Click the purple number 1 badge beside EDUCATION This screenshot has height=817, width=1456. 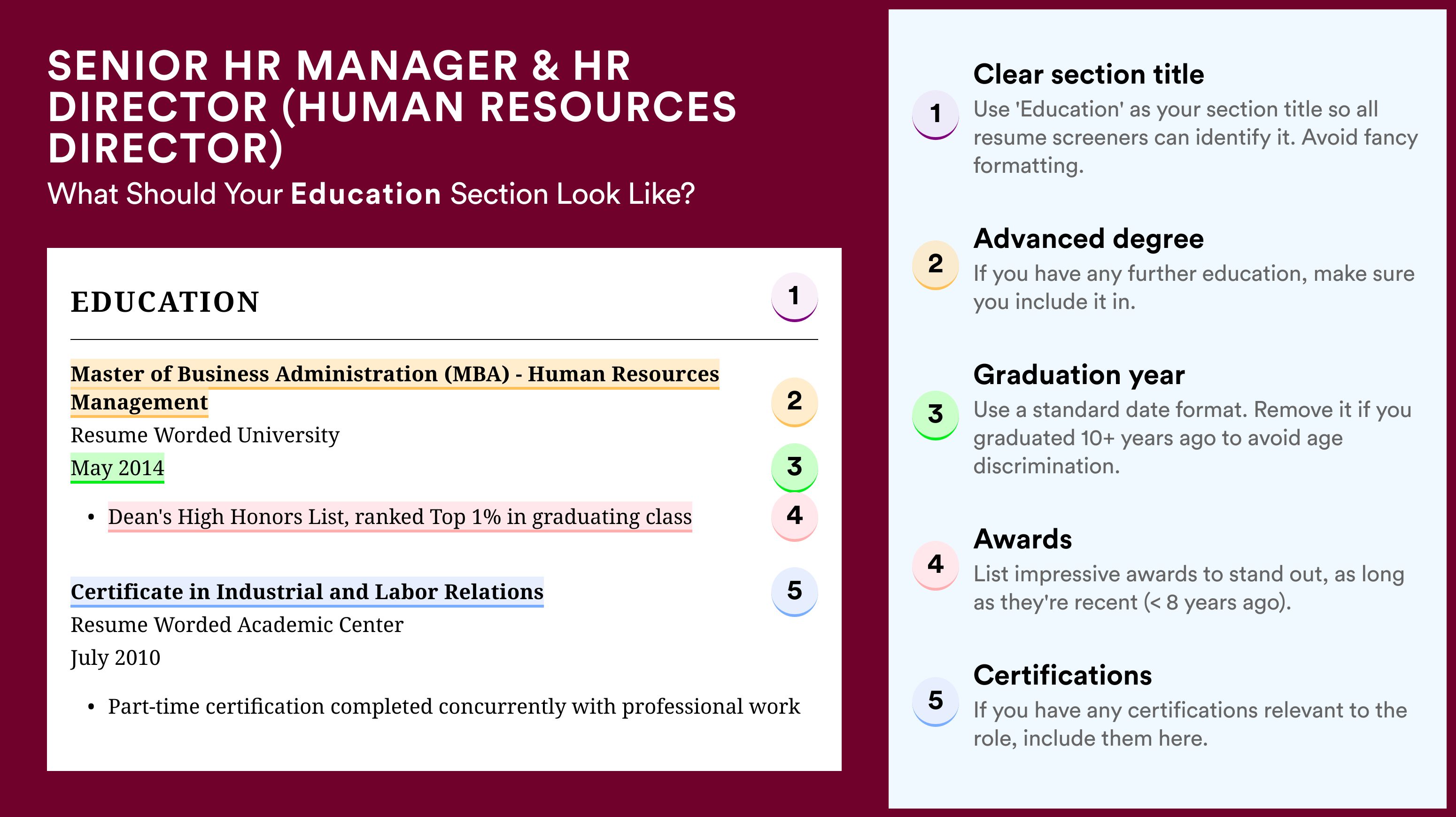pyautogui.click(x=794, y=297)
